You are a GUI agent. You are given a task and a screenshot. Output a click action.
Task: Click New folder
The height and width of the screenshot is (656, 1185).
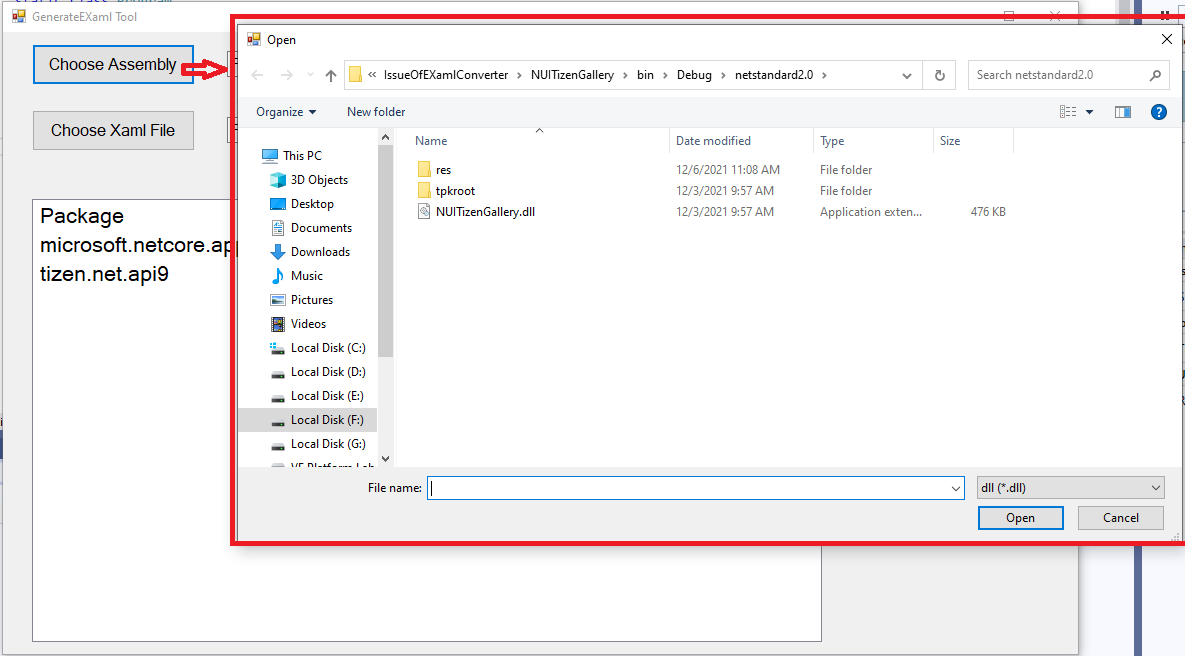376,112
